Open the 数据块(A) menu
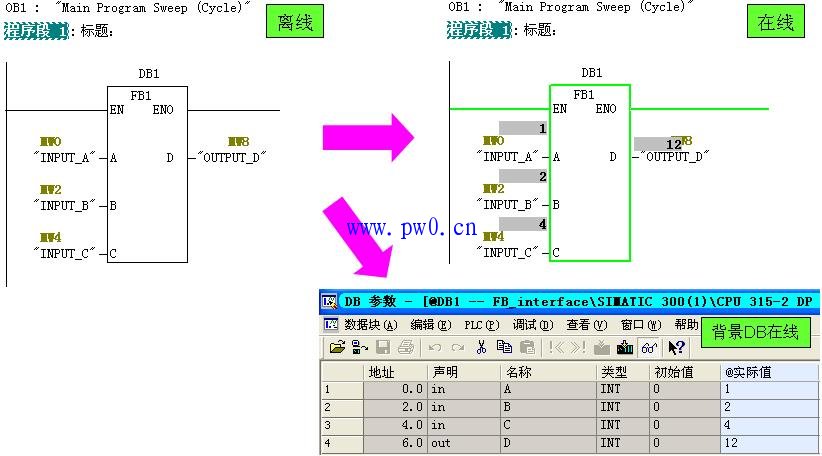The image size is (822, 456). point(370,325)
